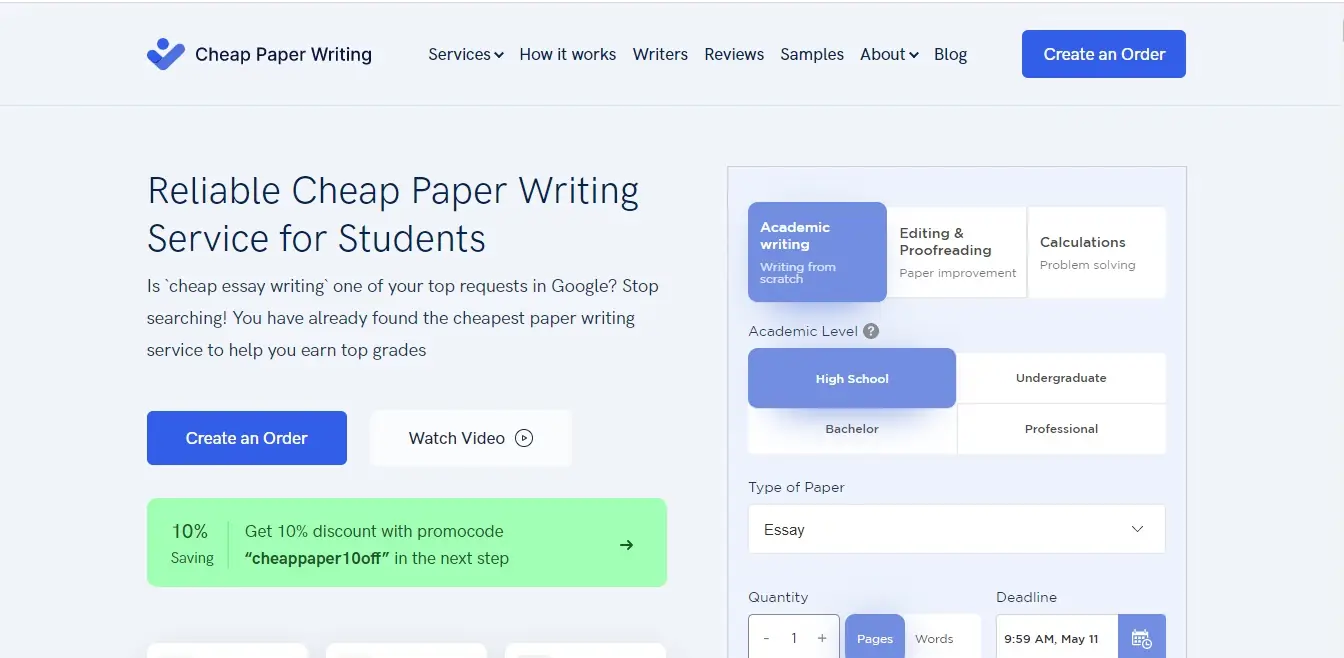
Task: Open the Writers page
Action: (x=660, y=54)
